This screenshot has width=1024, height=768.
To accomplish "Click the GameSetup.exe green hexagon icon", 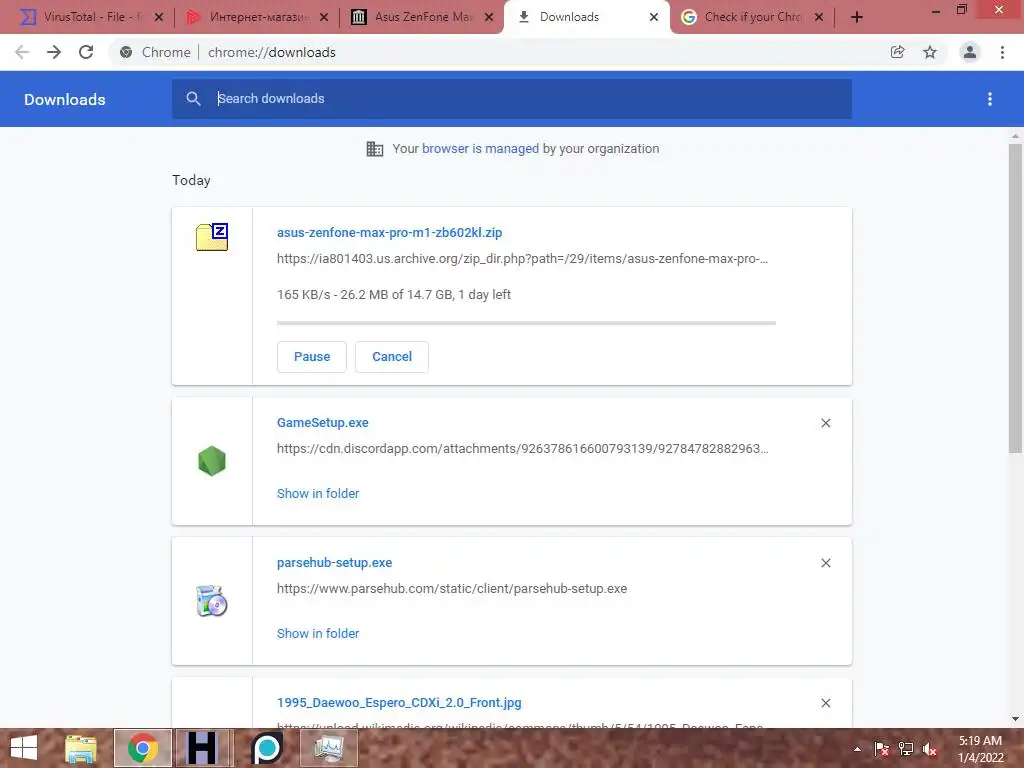I will click(x=212, y=461).
